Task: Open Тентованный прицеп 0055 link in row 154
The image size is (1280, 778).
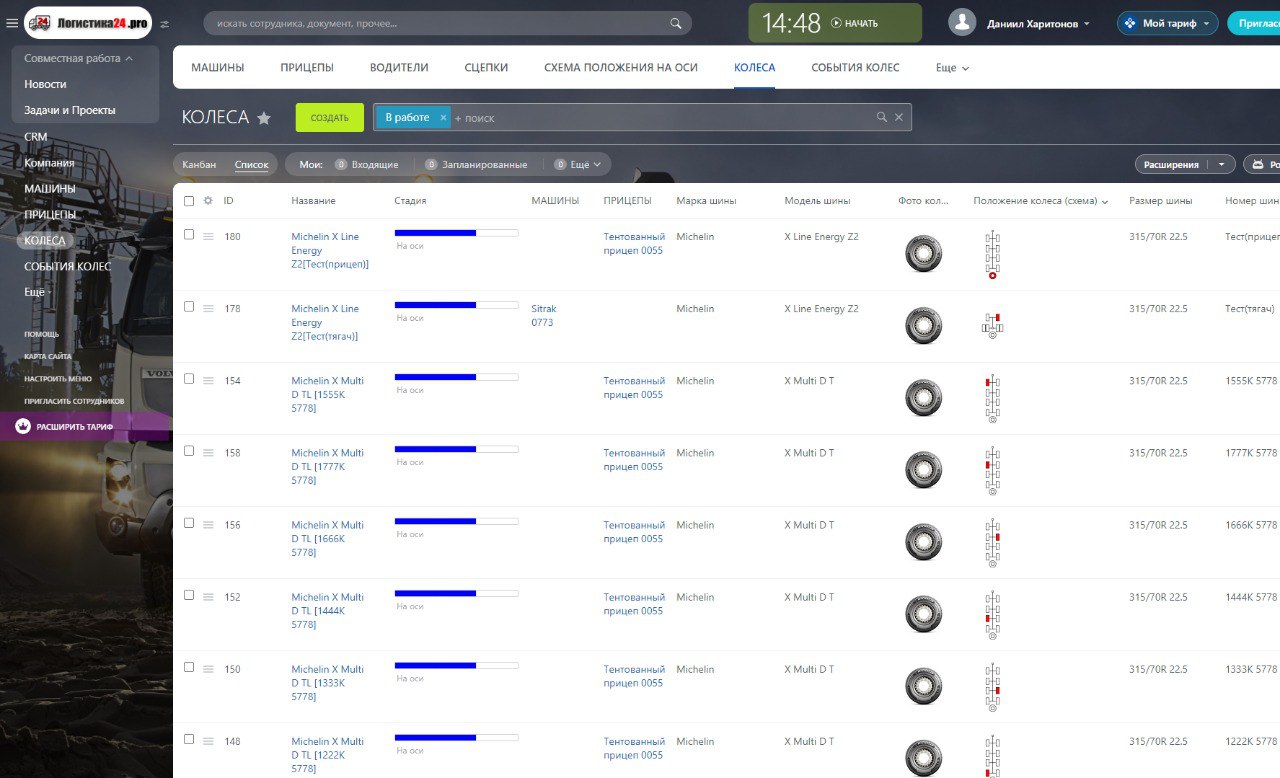Action: [634, 388]
